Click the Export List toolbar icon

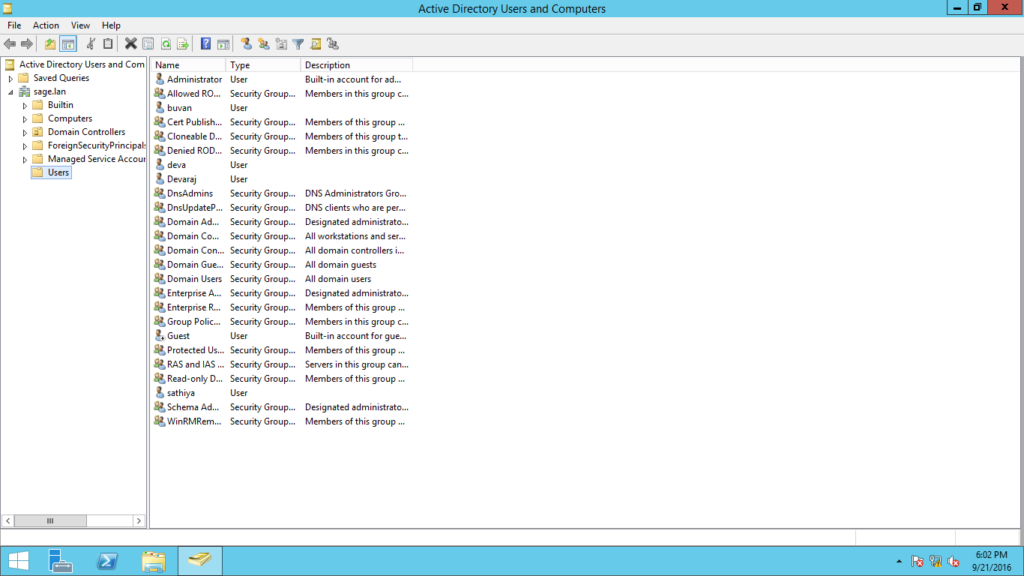pos(182,44)
